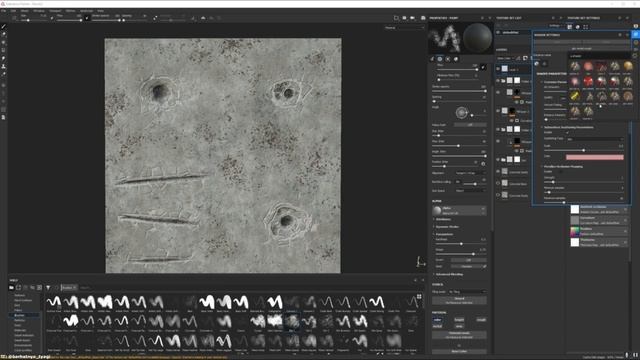Select the Clone tool
640x360 pixels.
pyautogui.click(x=4, y=66)
